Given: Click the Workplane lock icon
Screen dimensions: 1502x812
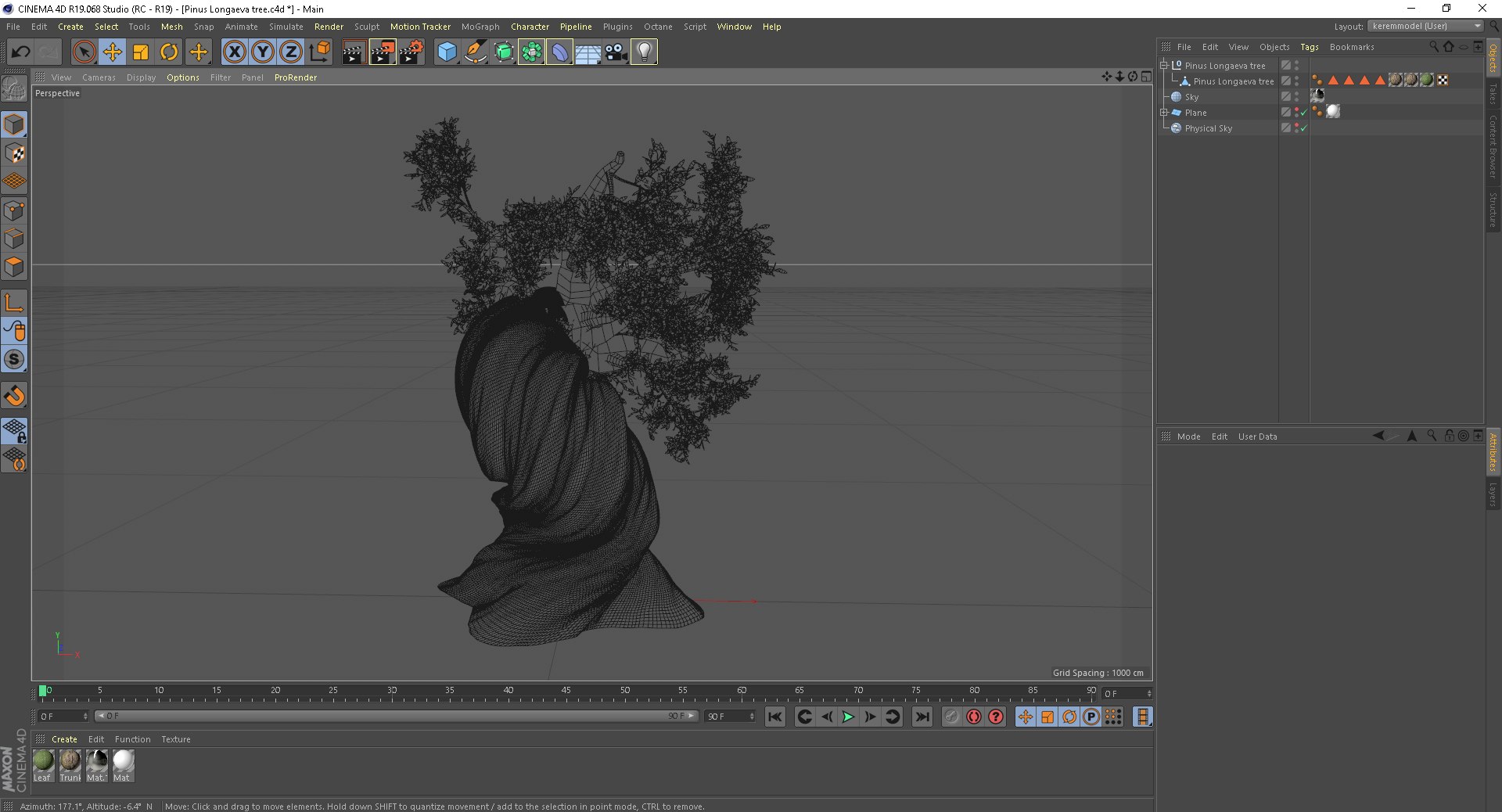Looking at the screenshot, I should click(14, 431).
